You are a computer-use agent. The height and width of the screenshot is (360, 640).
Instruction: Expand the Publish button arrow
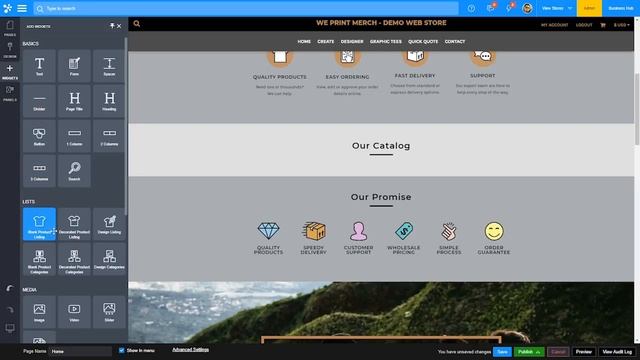pos(538,352)
